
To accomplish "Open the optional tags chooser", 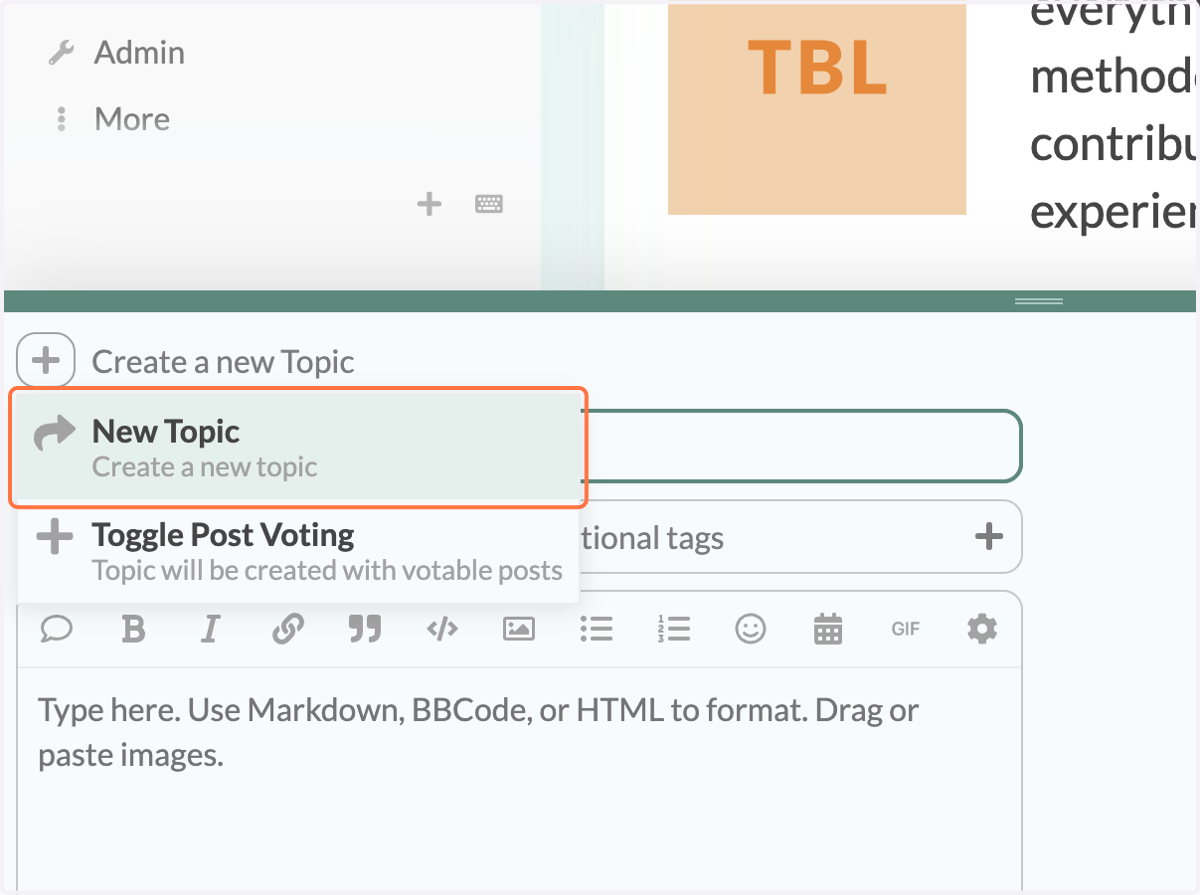I will tap(800, 537).
